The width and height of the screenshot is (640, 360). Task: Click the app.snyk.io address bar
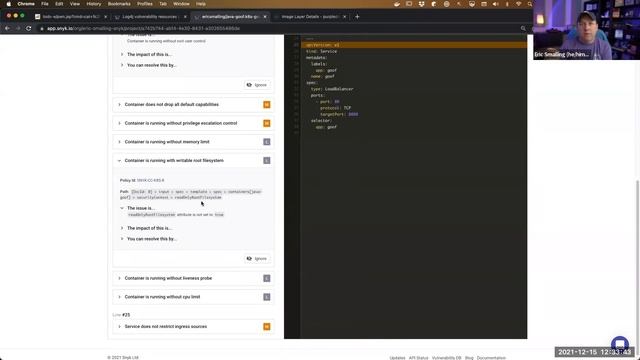282,29
